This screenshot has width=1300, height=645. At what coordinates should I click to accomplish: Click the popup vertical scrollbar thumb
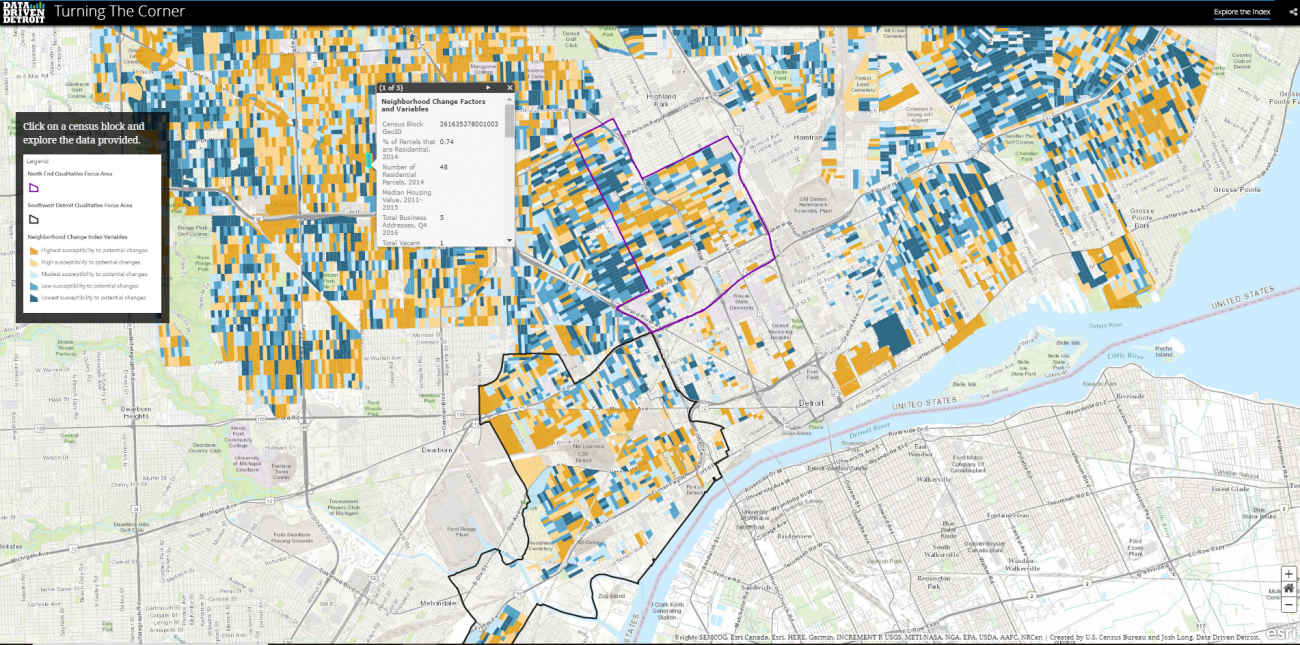pos(511,119)
